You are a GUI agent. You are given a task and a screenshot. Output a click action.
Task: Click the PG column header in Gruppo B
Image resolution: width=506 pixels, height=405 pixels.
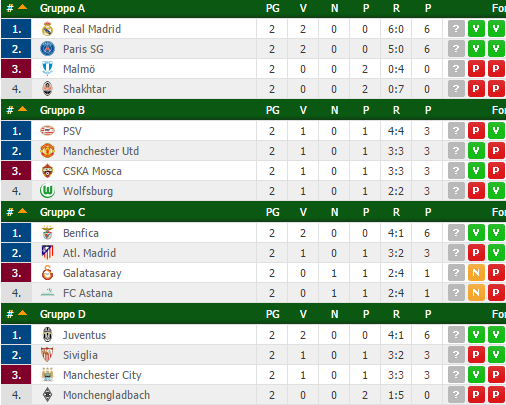coord(273,110)
